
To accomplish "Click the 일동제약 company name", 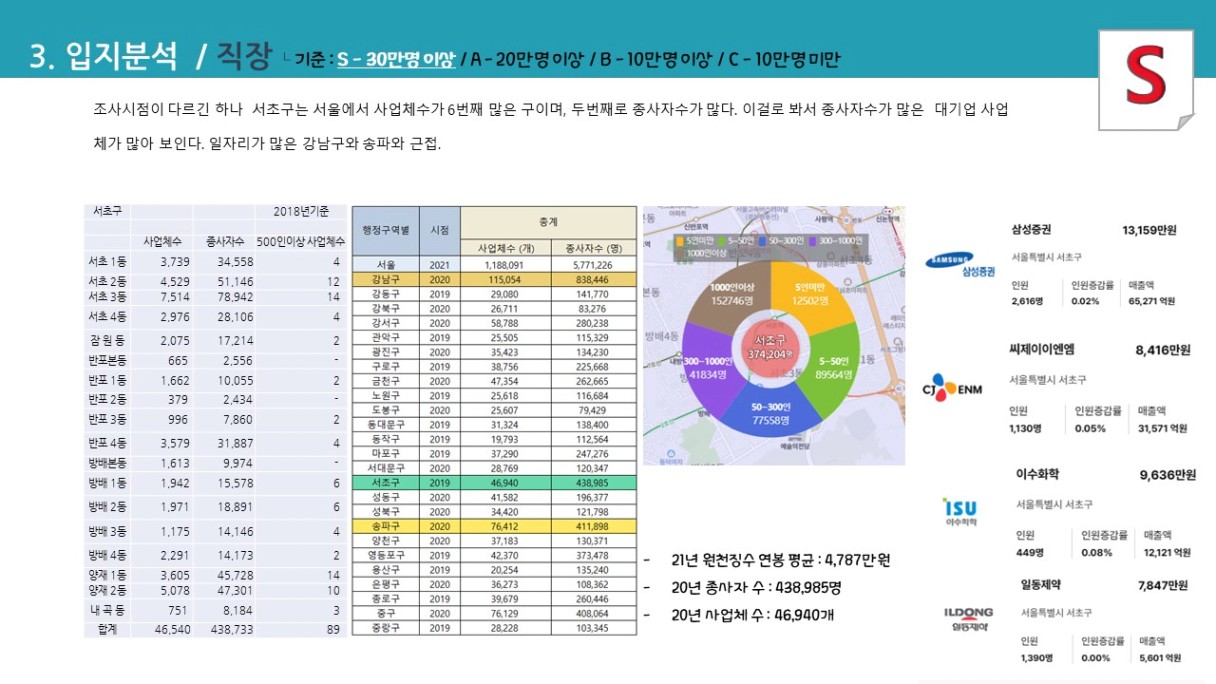I will [1042, 584].
